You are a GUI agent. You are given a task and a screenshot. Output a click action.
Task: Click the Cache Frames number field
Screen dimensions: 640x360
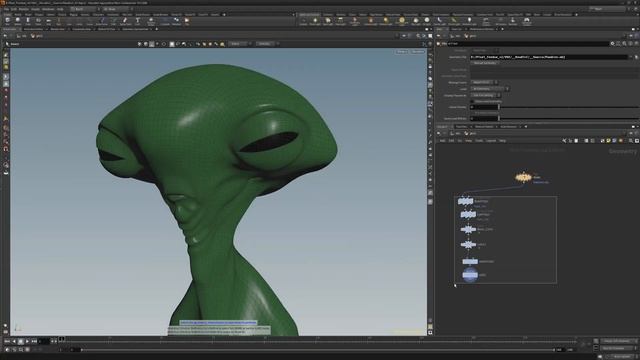484,107
